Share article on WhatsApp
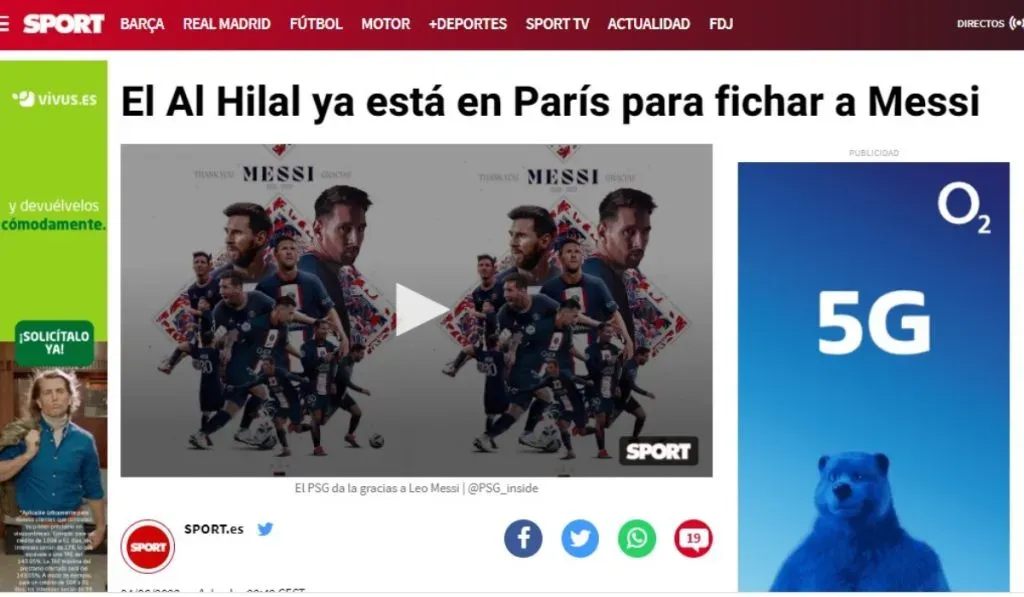 637,539
